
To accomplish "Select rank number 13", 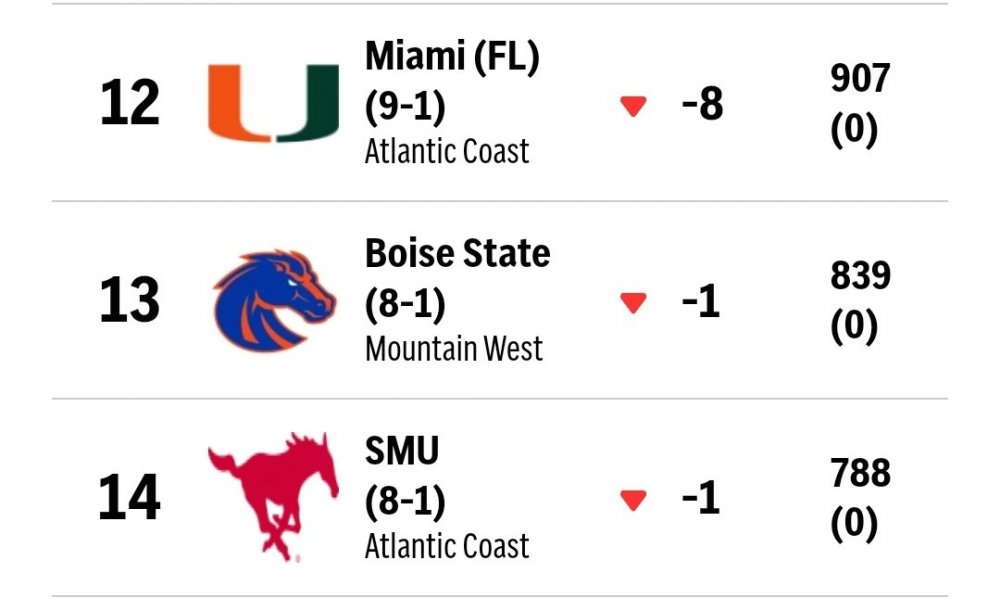I will tap(130, 301).
